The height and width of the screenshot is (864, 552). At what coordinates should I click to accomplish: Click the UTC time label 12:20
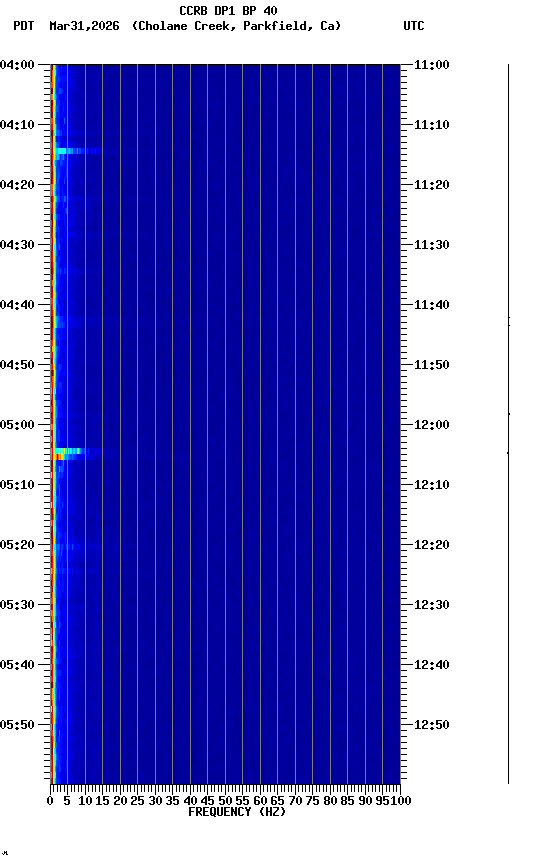[431, 546]
